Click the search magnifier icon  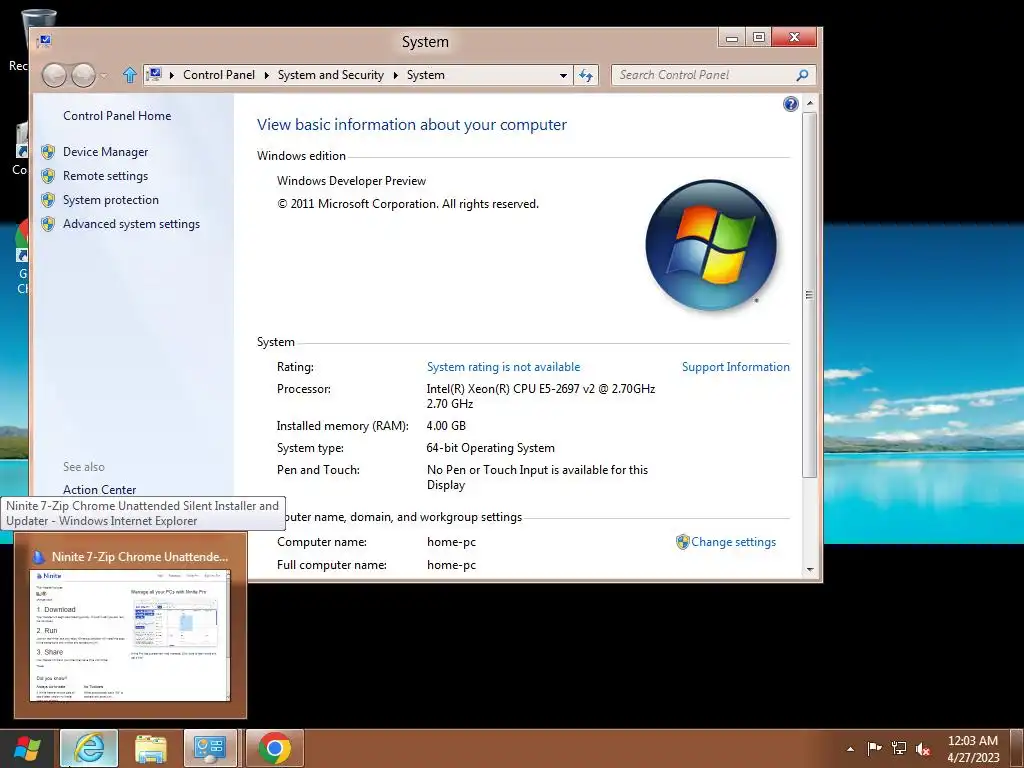point(802,75)
